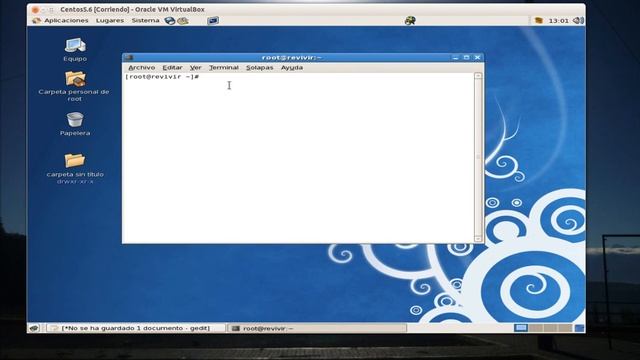
Task: Open the Sistema menu
Action: point(145,20)
